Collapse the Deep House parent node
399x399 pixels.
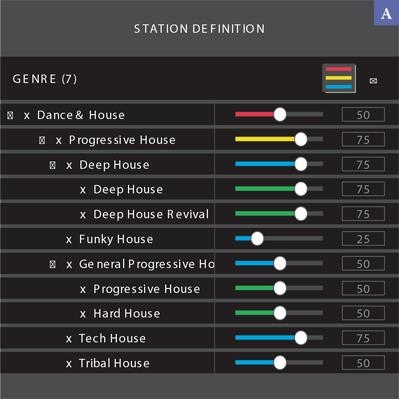click(52, 165)
